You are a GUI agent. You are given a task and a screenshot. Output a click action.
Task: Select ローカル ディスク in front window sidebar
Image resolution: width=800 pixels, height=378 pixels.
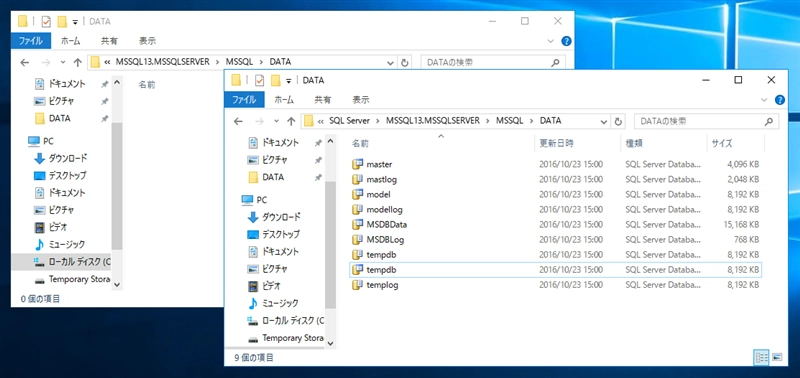click(286, 320)
